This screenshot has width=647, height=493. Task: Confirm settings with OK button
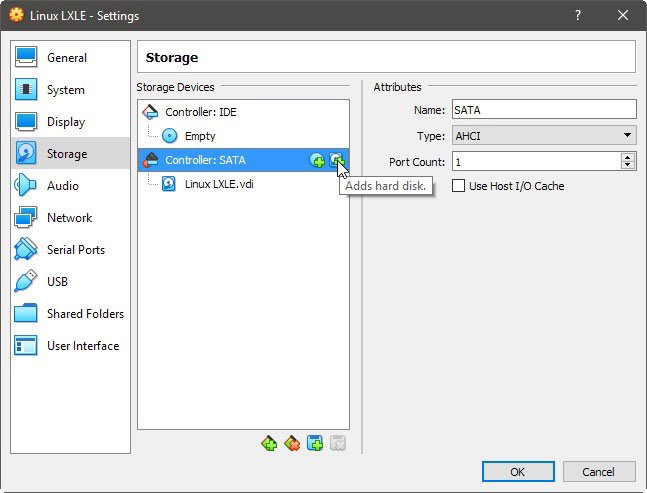pyautogui.click(x=518, y=472)
